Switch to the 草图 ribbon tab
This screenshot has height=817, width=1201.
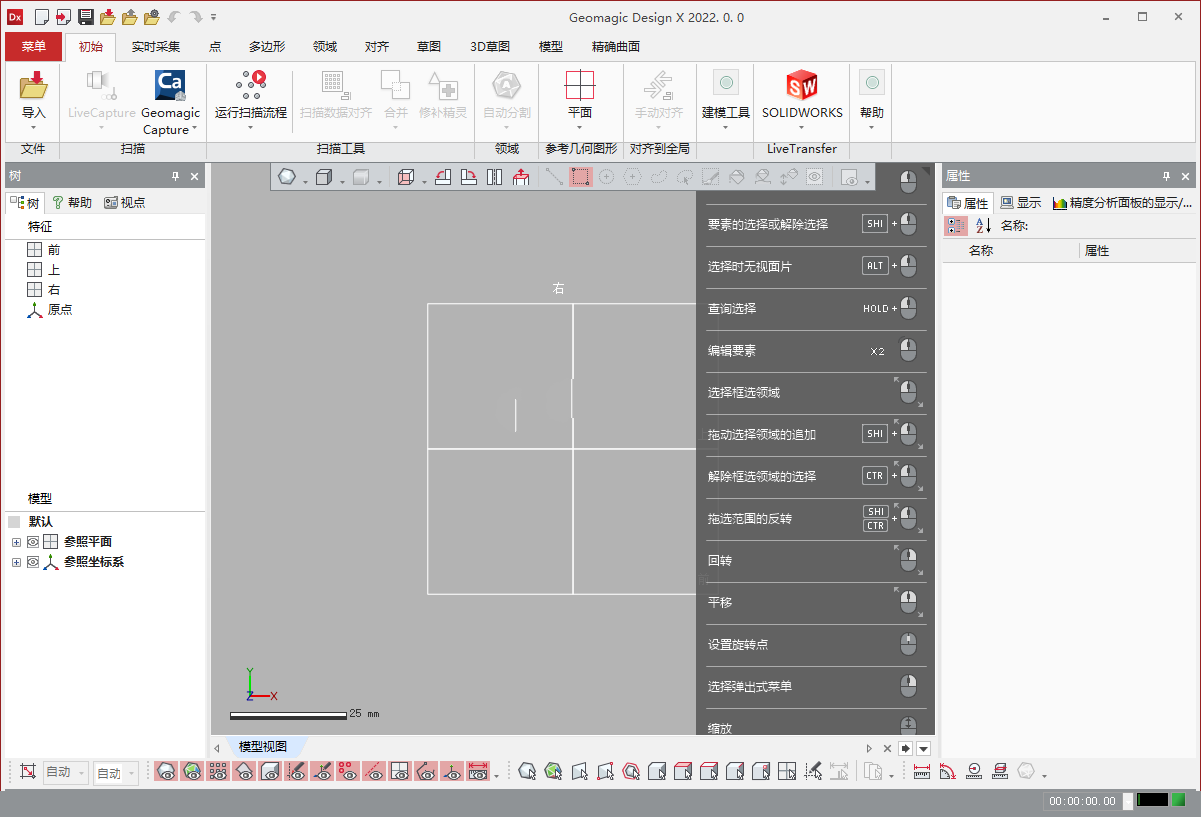(429, 46)
